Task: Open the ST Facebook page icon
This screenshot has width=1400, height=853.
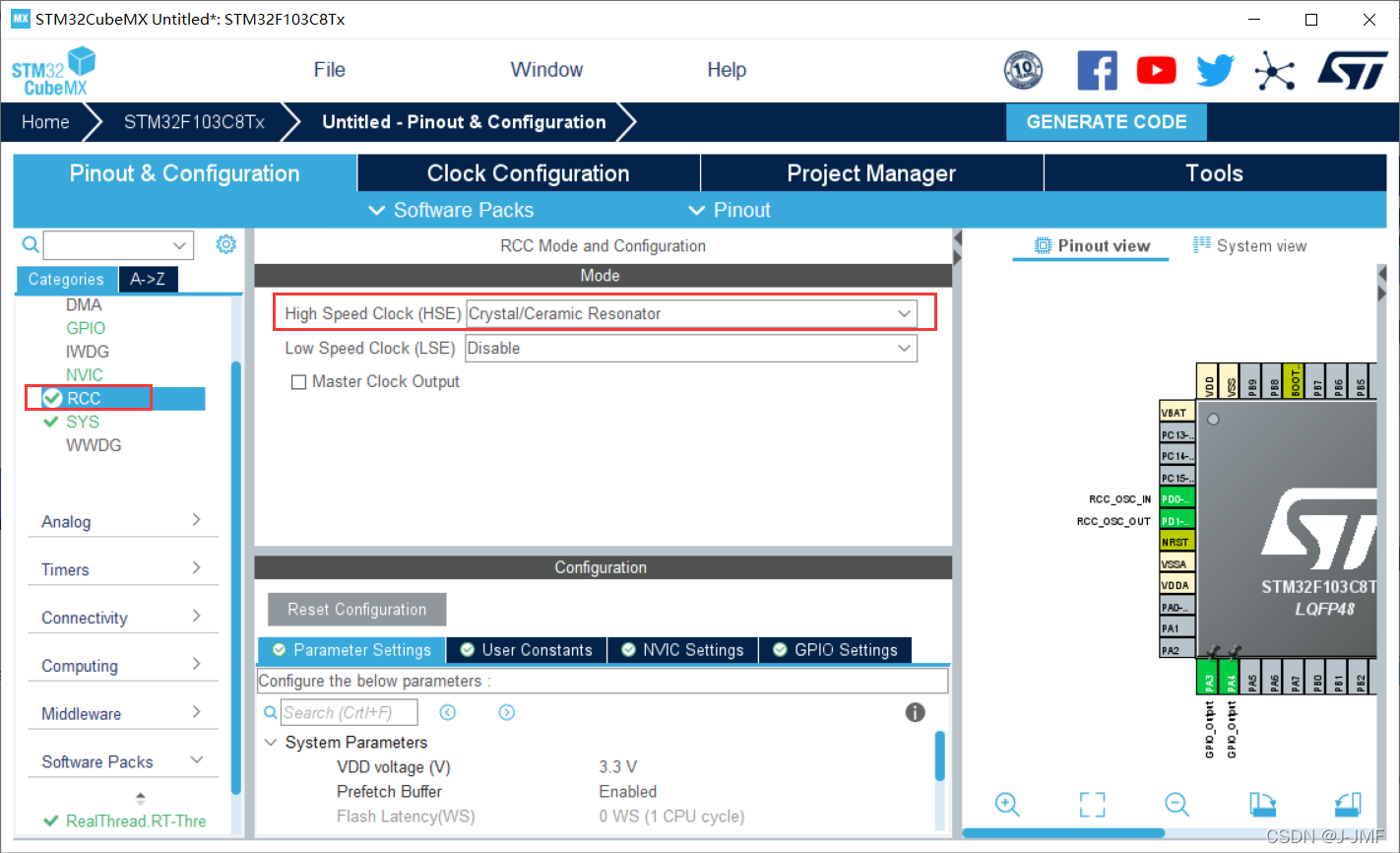Action: pos(1097,70)
